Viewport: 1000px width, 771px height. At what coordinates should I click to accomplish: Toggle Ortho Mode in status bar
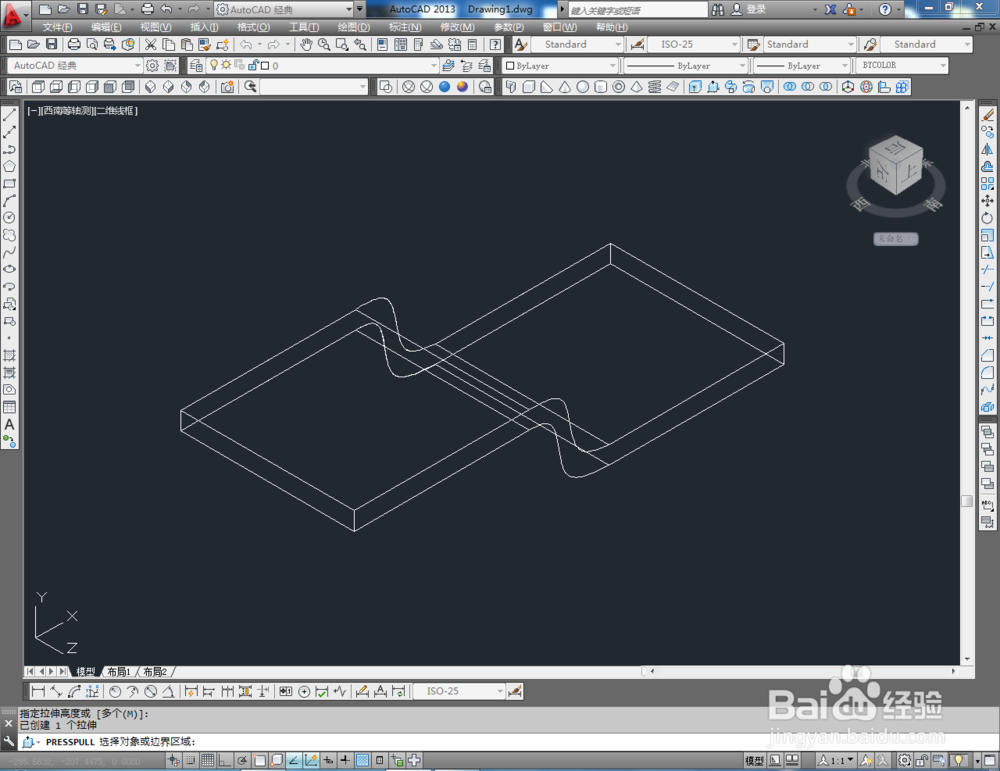pos(224,760)
